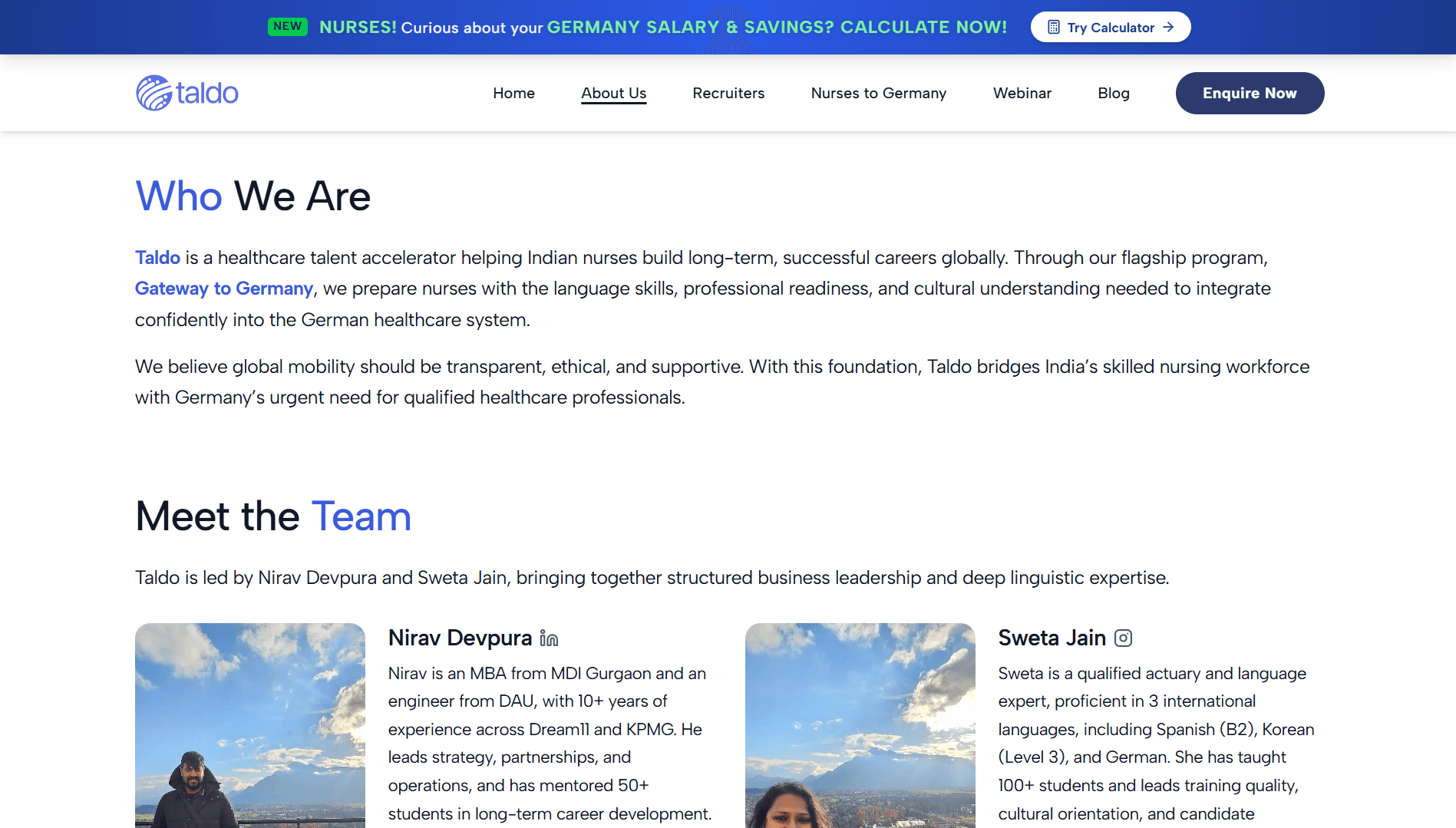Click Sweta's bio starting 'Sweta is a qualified actuary'
1456x828 pixels.
1157,744
